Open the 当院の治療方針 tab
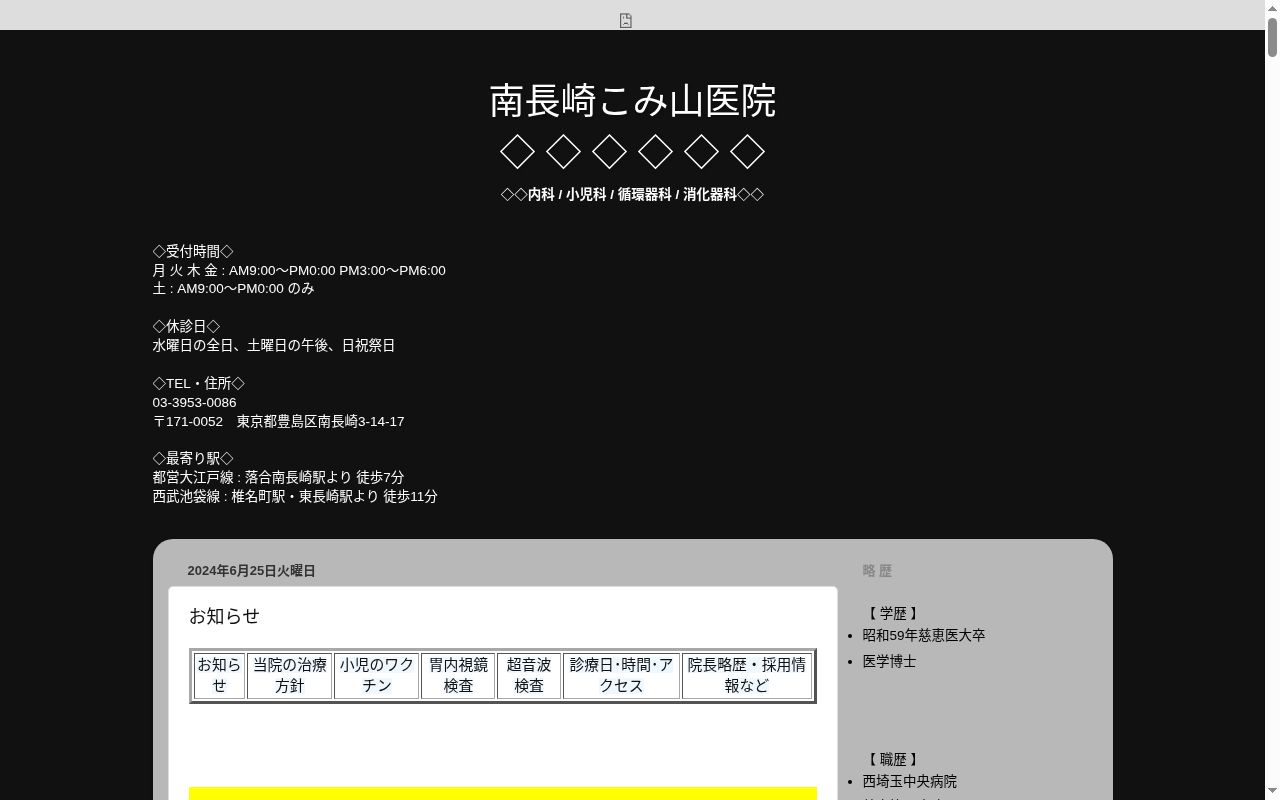 click(x=289, y=675)
